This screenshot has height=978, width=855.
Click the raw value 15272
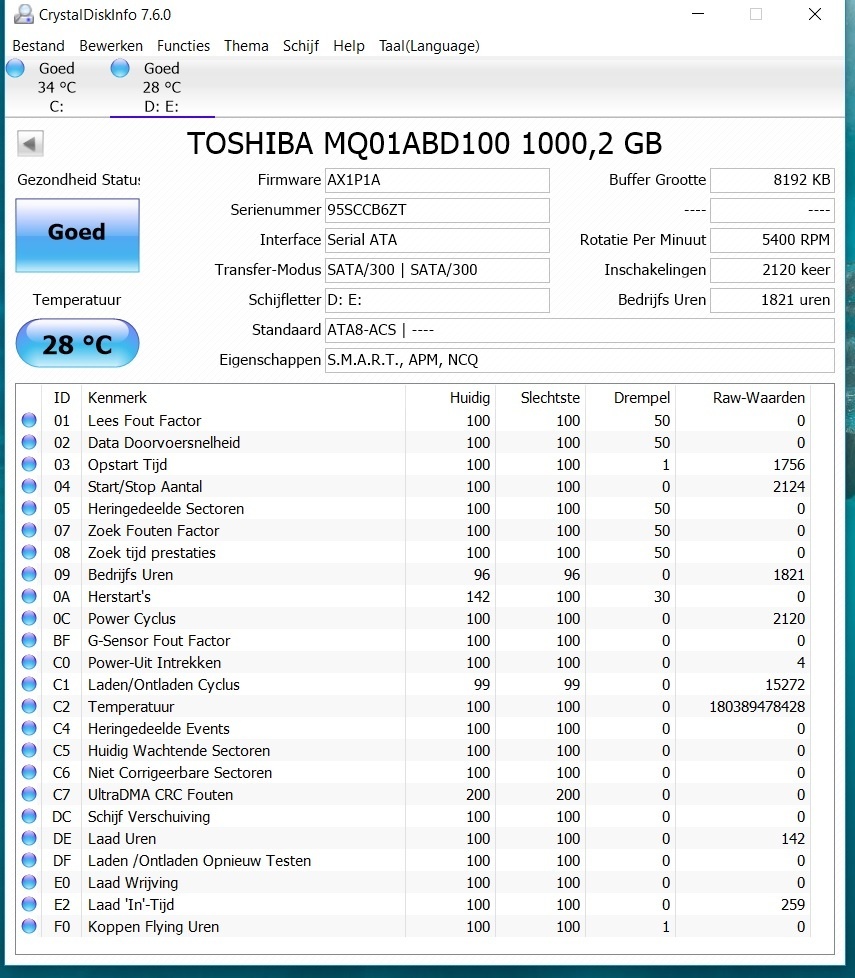785,684
